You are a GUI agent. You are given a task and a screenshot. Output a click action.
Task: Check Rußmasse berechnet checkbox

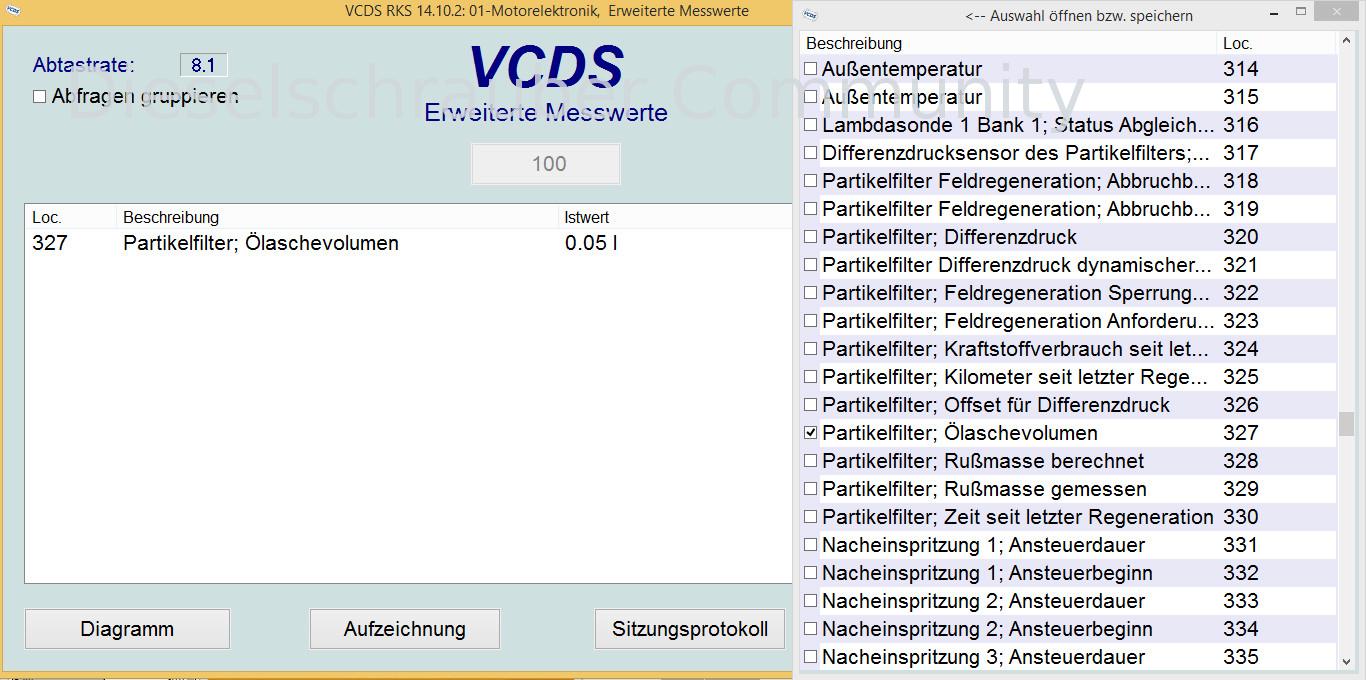tap(811, 461)
